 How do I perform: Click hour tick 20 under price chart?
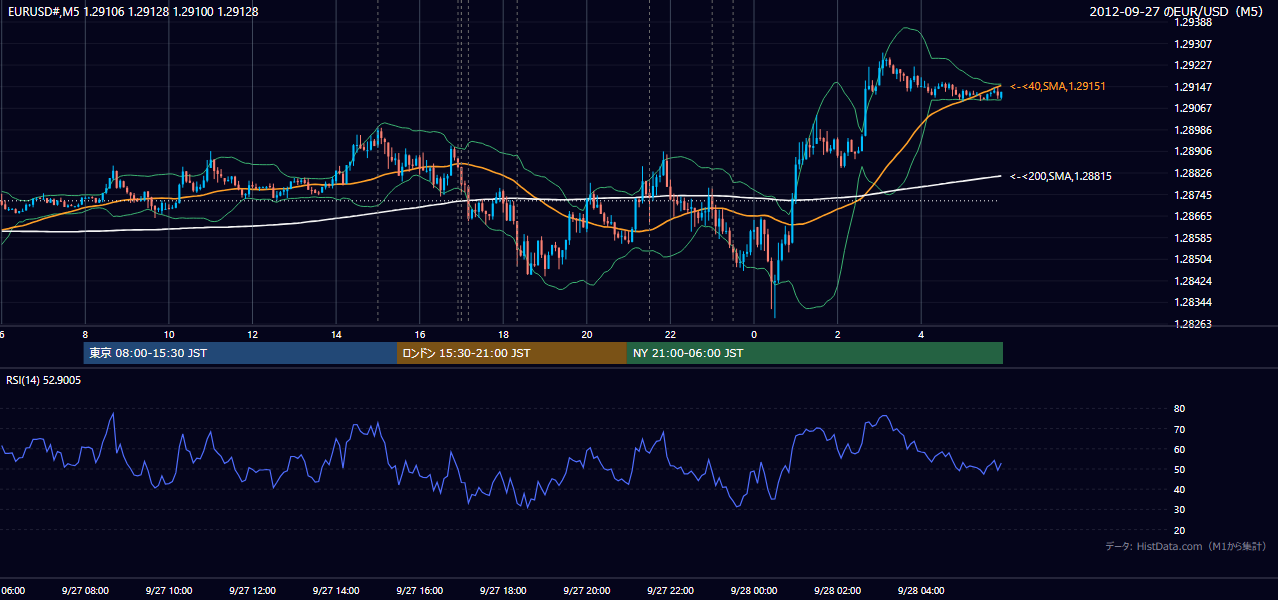(587, 334)
